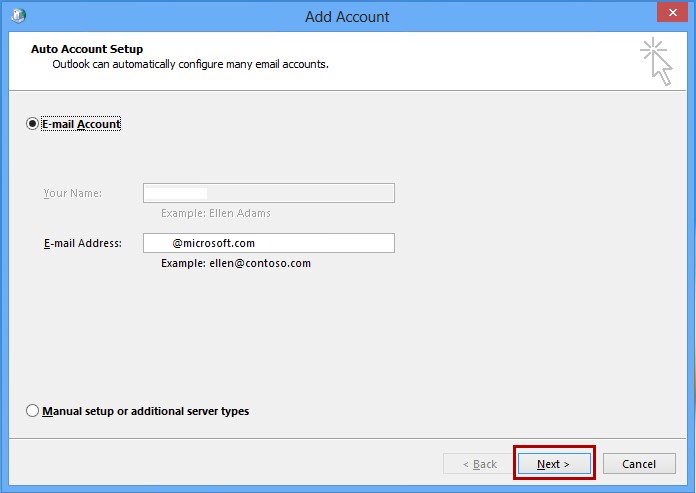Click the 'Outlook can automatically configure' description
Viewport: 696px width, 493px height.
pyautogui.click(x=190, y=64)
